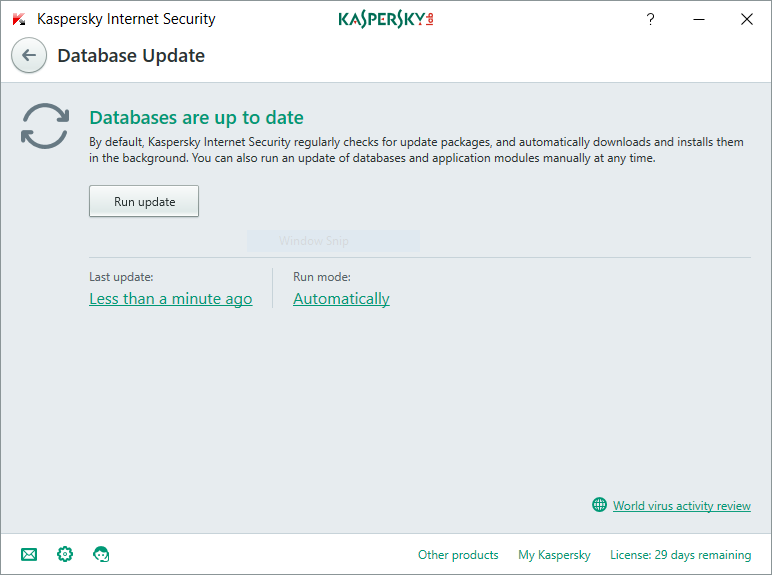Minimize the Kaspersky window
The height and width of the screenshot is (575, 772).
pyautogui.click(x=699, y=19)
